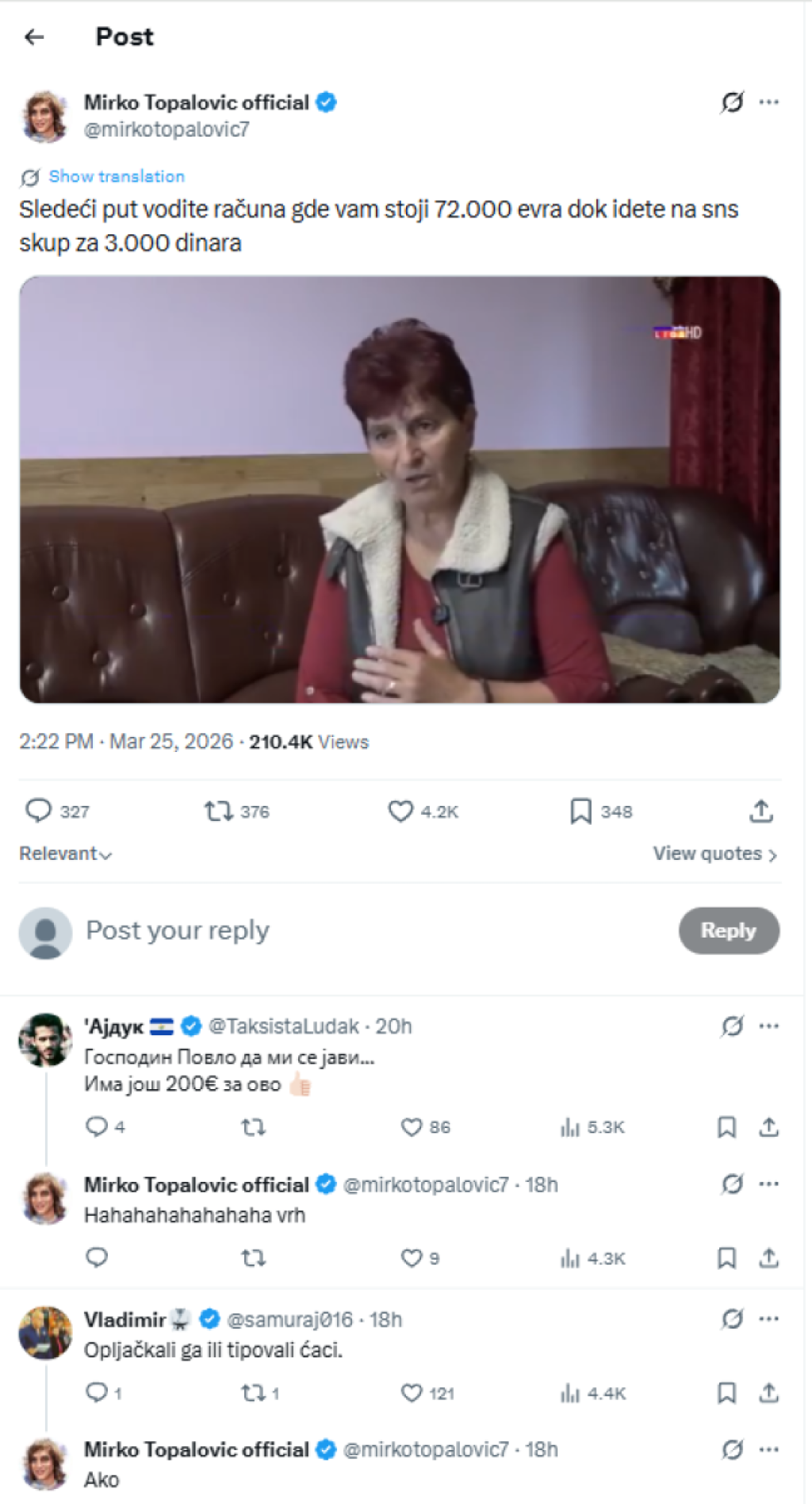Repost the main post with 376 reposts
This screenshot has width=812, height=1504.
218,811
